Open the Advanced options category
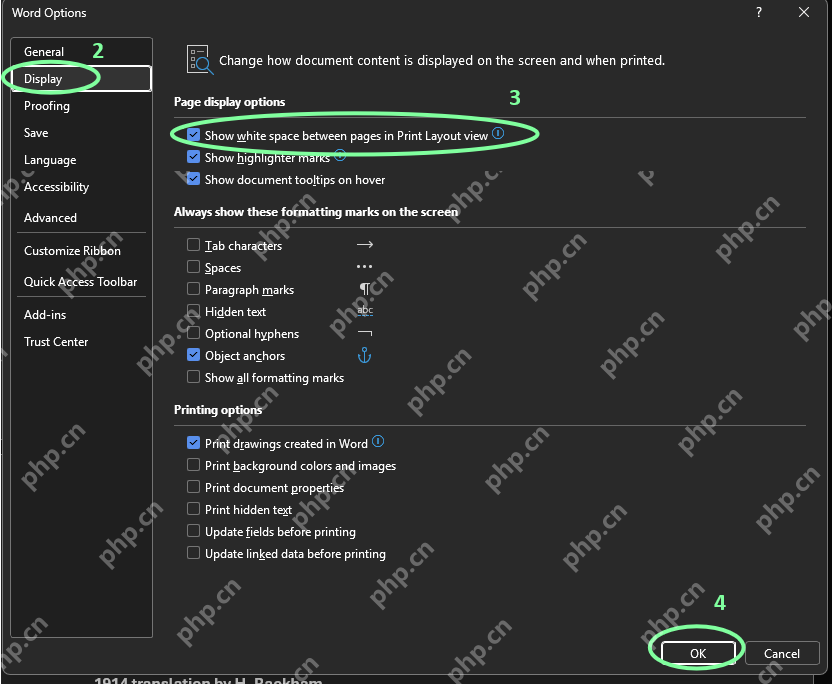 pyautogui.click(x=81, y=218)
